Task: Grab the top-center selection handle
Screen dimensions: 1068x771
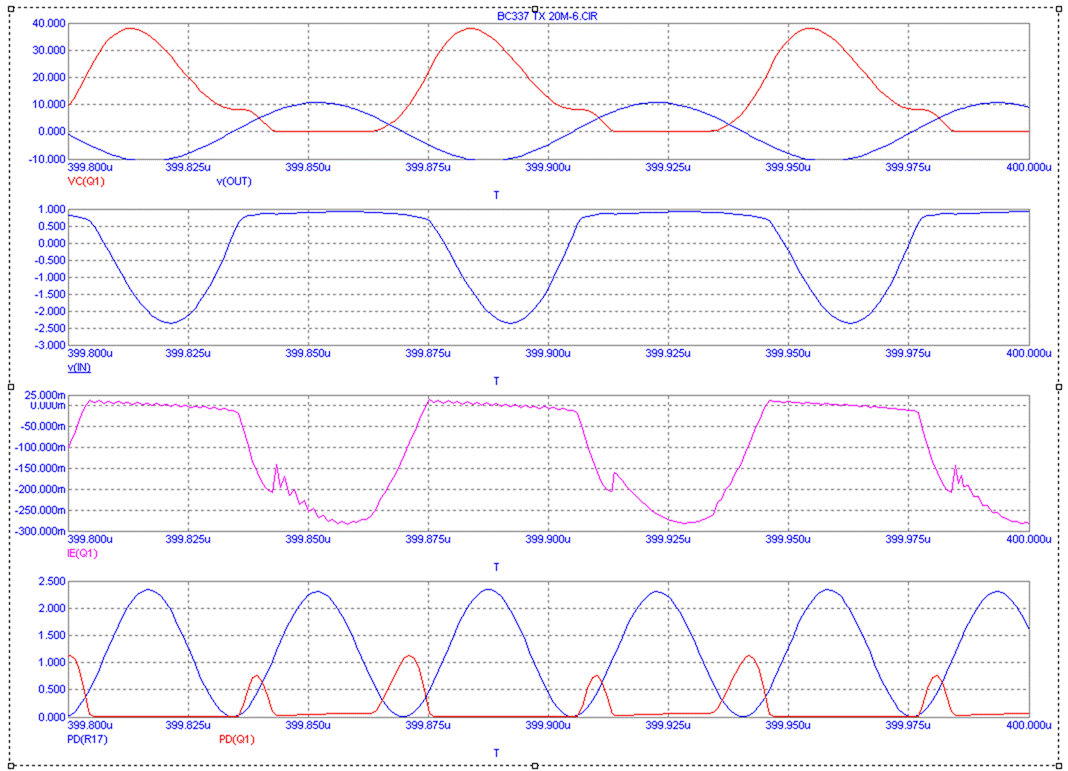Action: click(x=535, y=8)
